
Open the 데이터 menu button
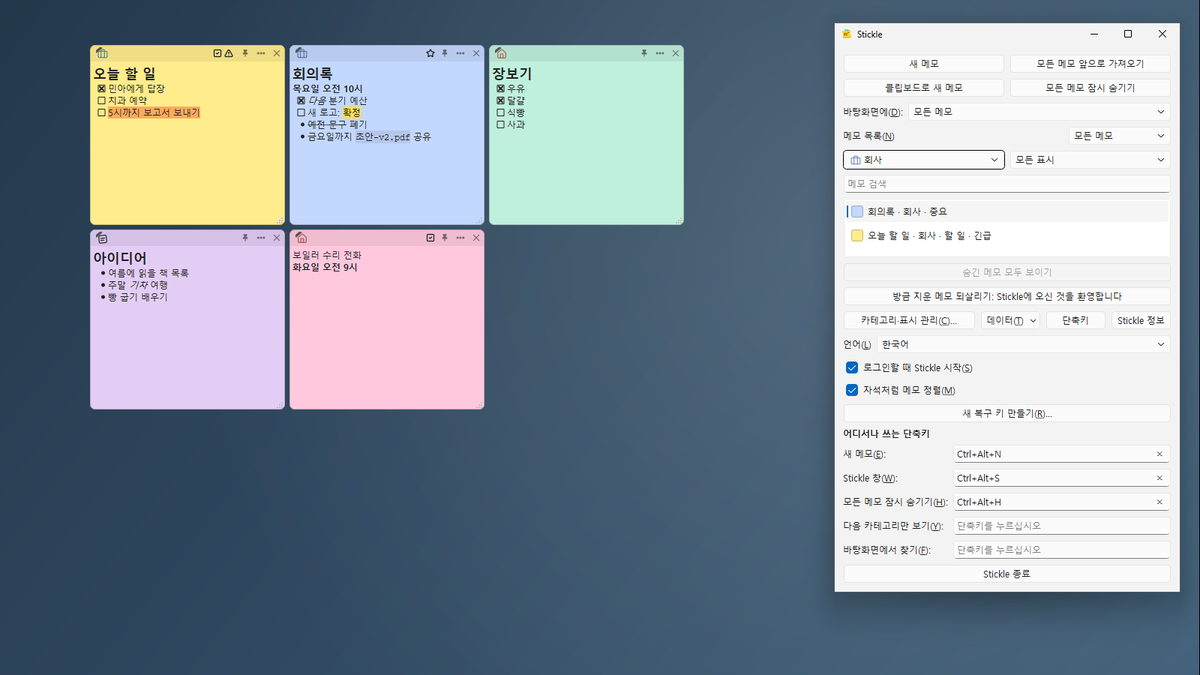pos(1010,321)
